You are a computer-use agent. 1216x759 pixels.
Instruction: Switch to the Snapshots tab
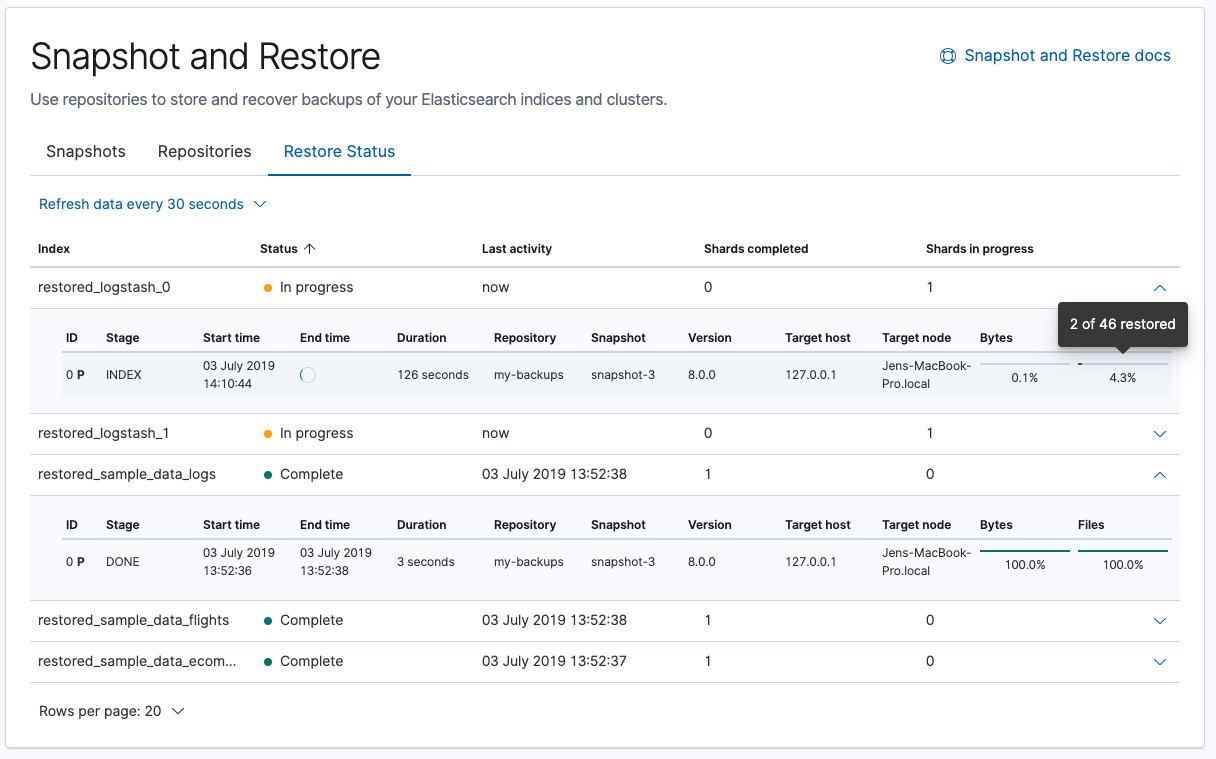pos(86,151)
